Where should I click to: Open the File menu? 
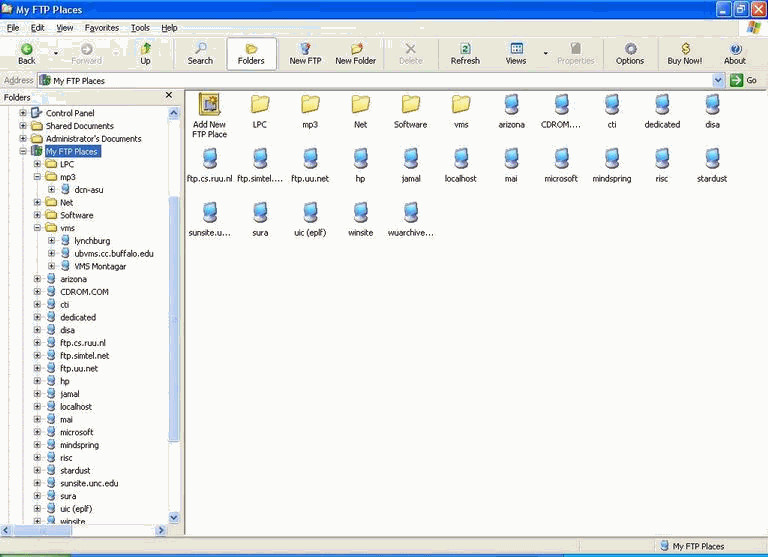[13, 28]
